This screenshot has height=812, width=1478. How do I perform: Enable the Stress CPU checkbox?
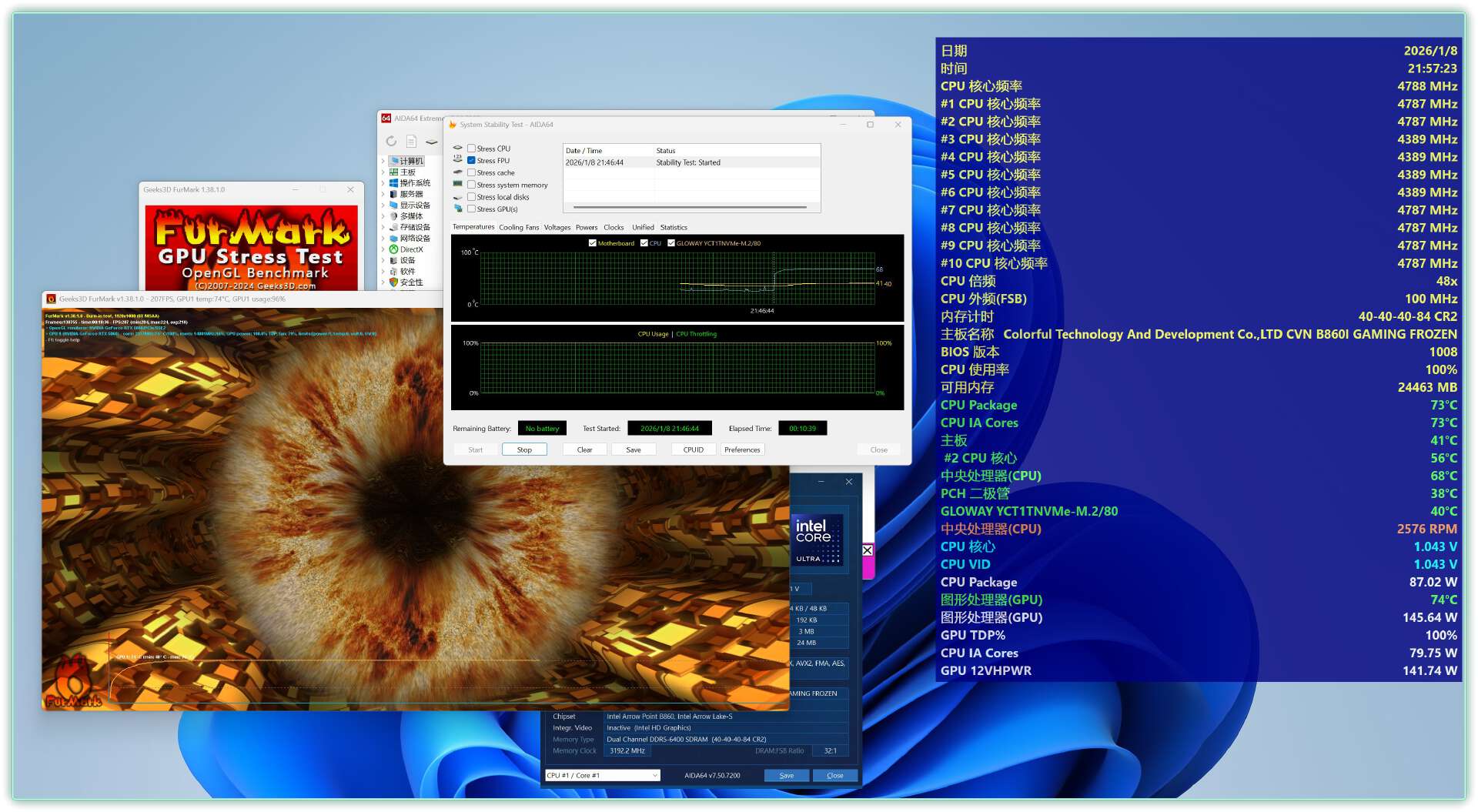471,149
